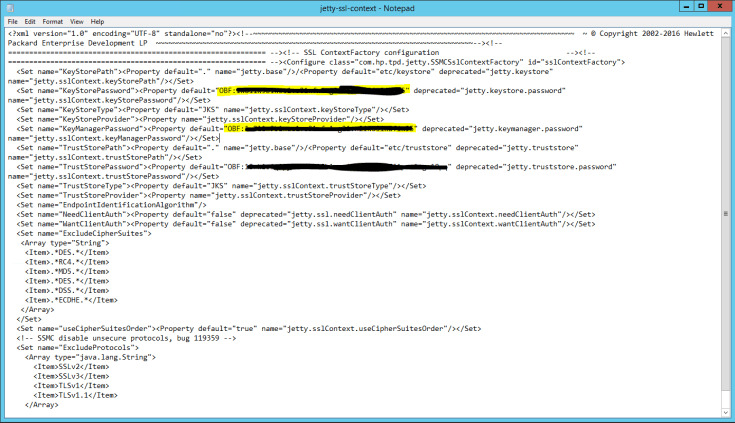Click the text 'Set name="KeyStoreType"'

click(x=69, y=110)
